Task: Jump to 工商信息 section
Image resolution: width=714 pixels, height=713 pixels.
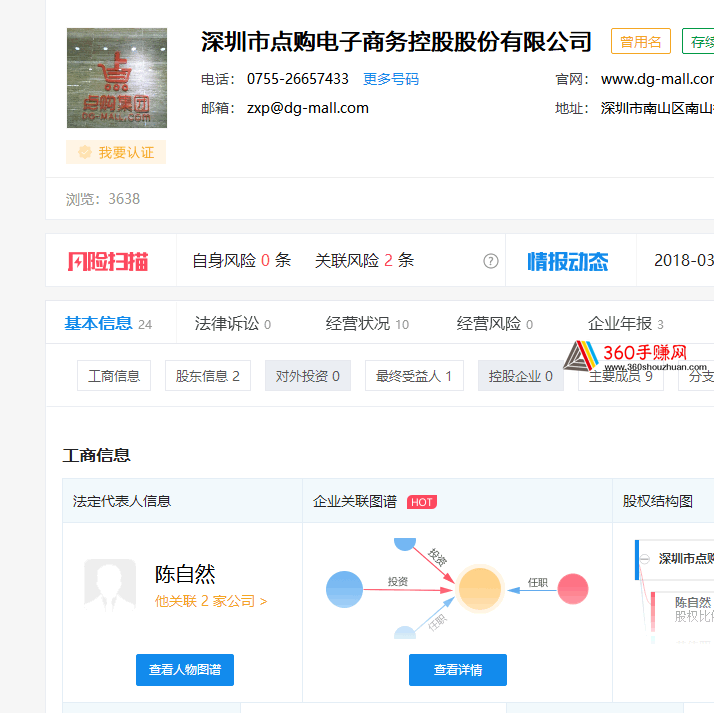Action: [x=114, y=376]
